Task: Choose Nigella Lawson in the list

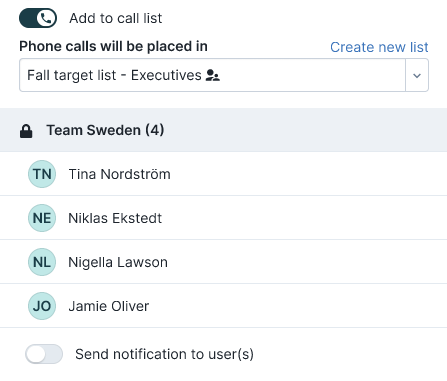Action: click(x=223, y=262)
